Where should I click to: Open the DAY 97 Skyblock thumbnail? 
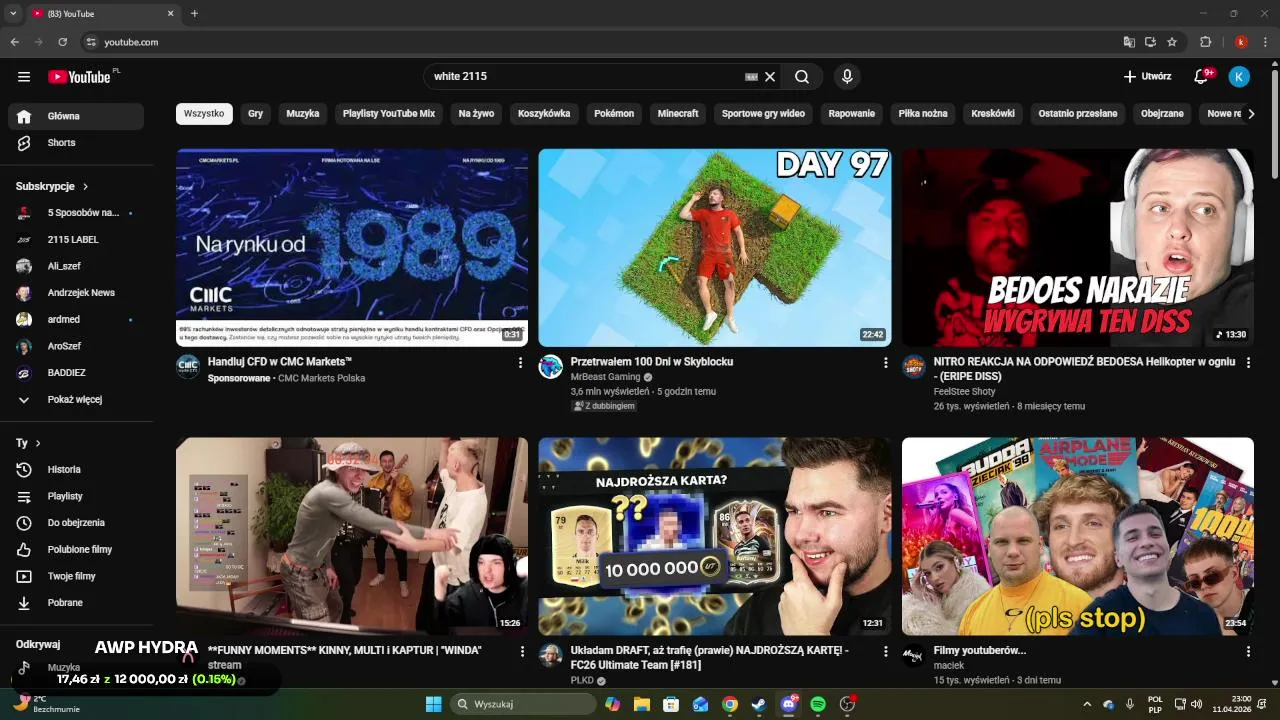(715, 248)
